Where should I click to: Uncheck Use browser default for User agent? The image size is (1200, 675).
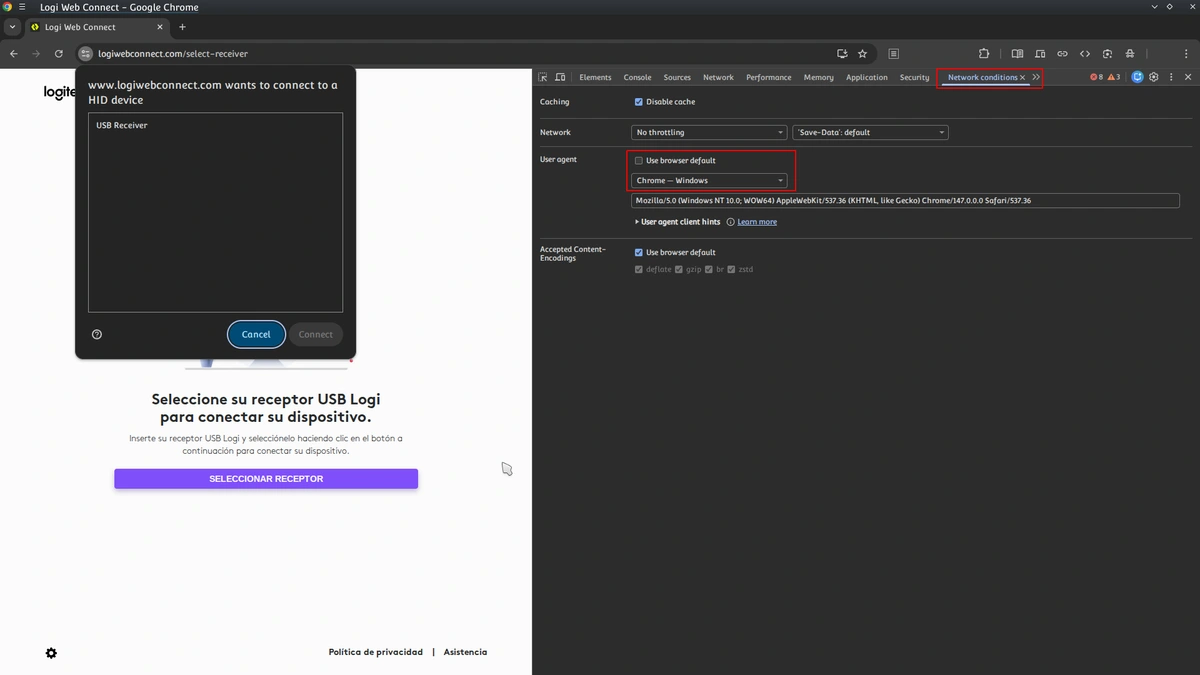[x=638, y=160]
